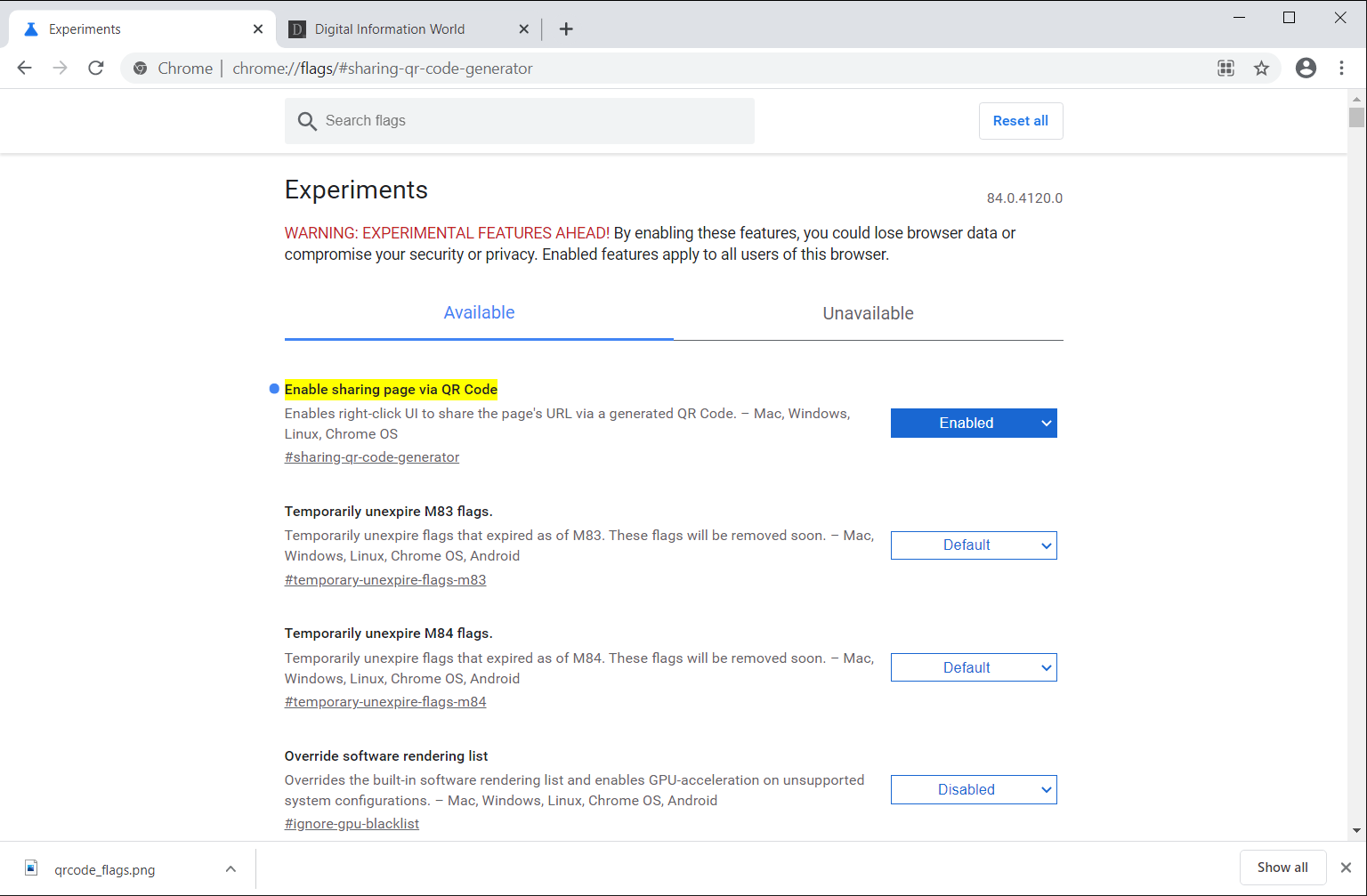
Task: Switch to the Digital Information World tab
Action: (390, 29)
